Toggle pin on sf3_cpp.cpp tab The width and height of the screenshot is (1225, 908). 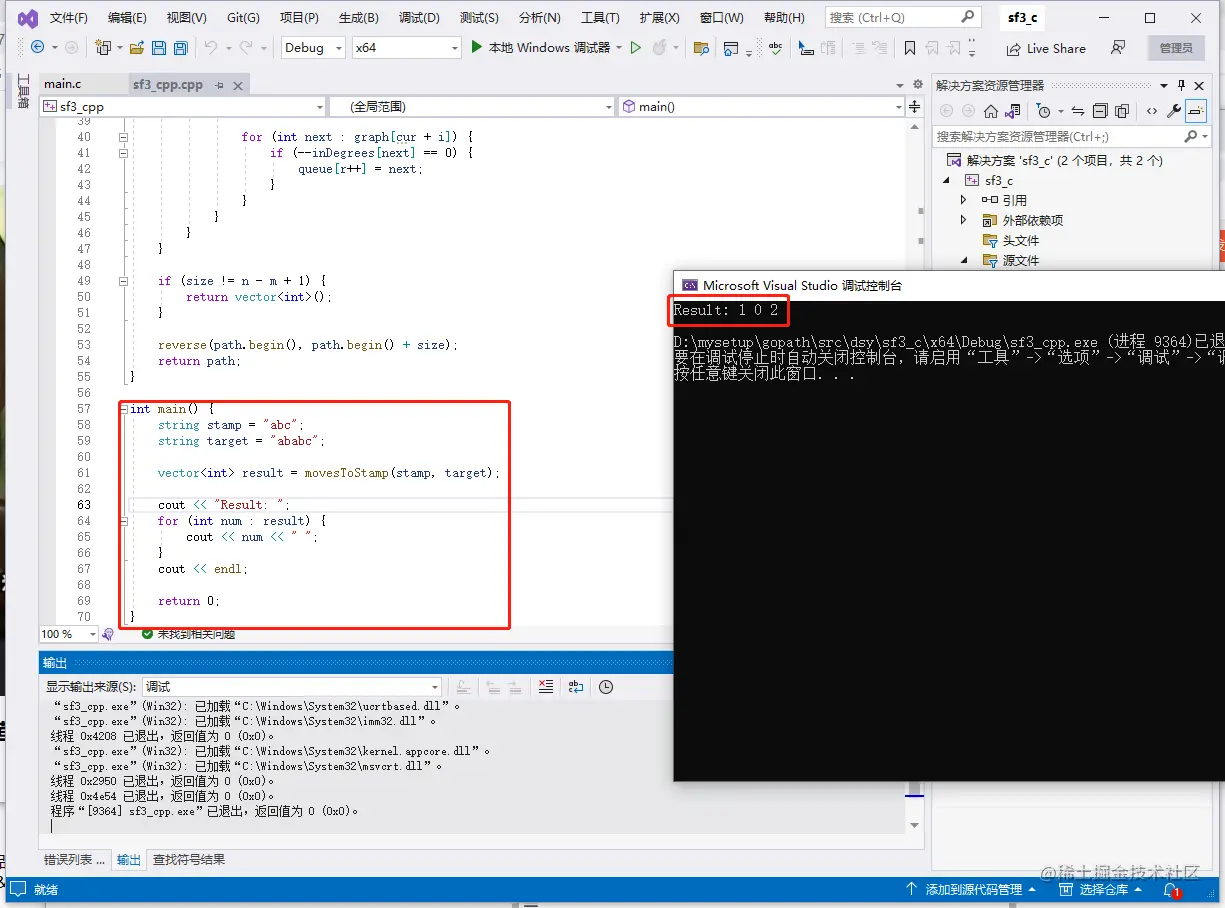[219, 86]
